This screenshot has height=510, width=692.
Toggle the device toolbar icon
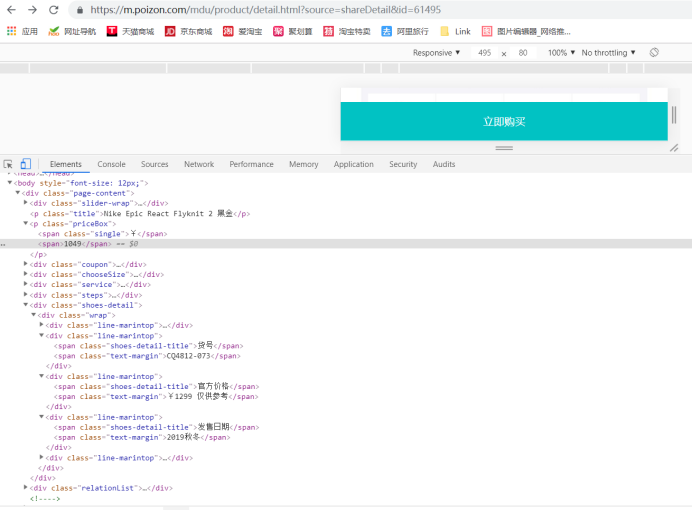click(26, 164)
